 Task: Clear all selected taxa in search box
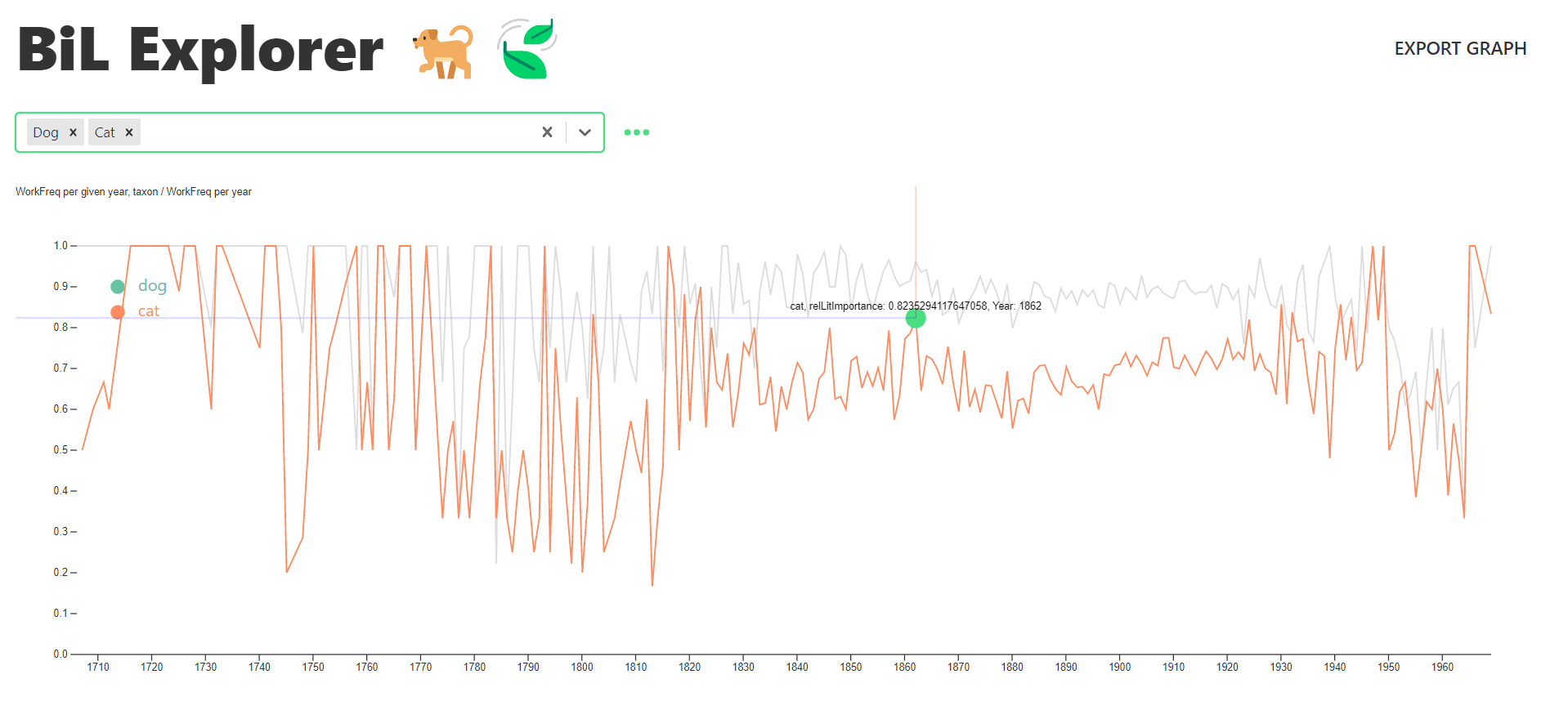547,132
